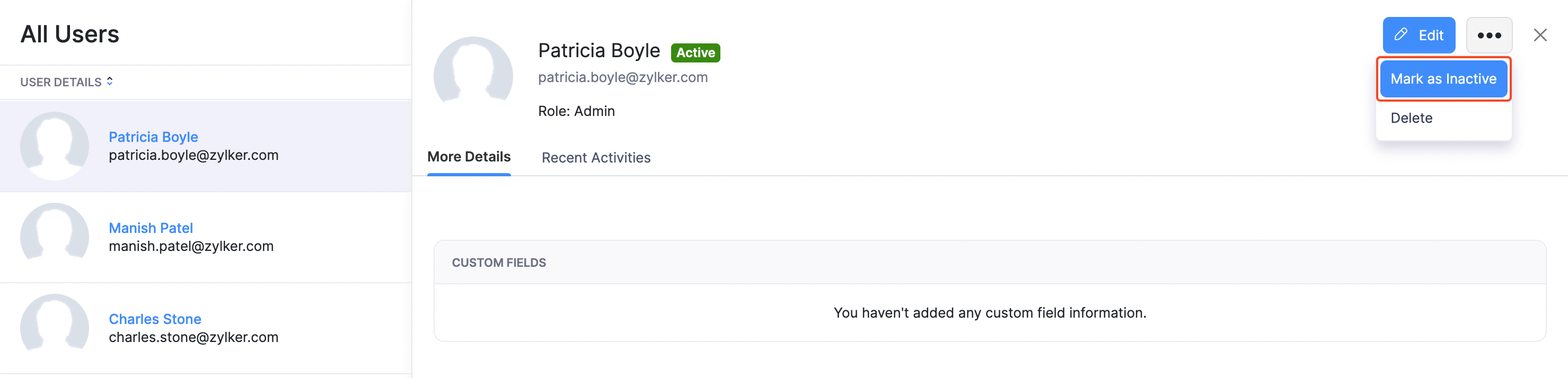
Task: Delete the selected user
Action: pos(1411,118)
